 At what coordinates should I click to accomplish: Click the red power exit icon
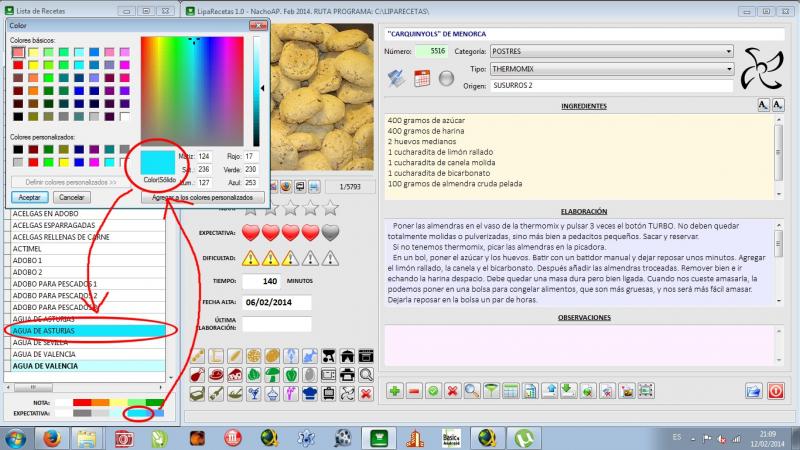776,391
